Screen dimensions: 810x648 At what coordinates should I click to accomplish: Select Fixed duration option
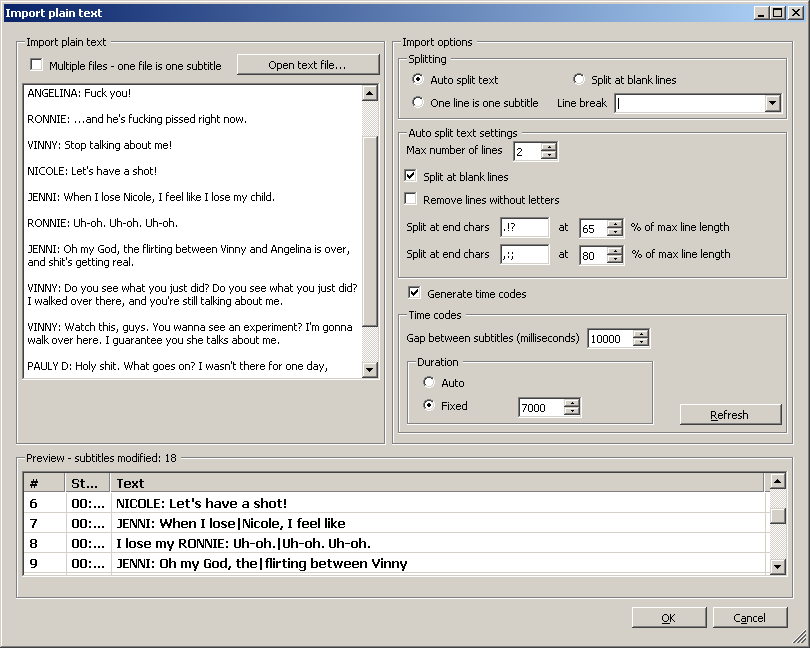coord(427,406)
